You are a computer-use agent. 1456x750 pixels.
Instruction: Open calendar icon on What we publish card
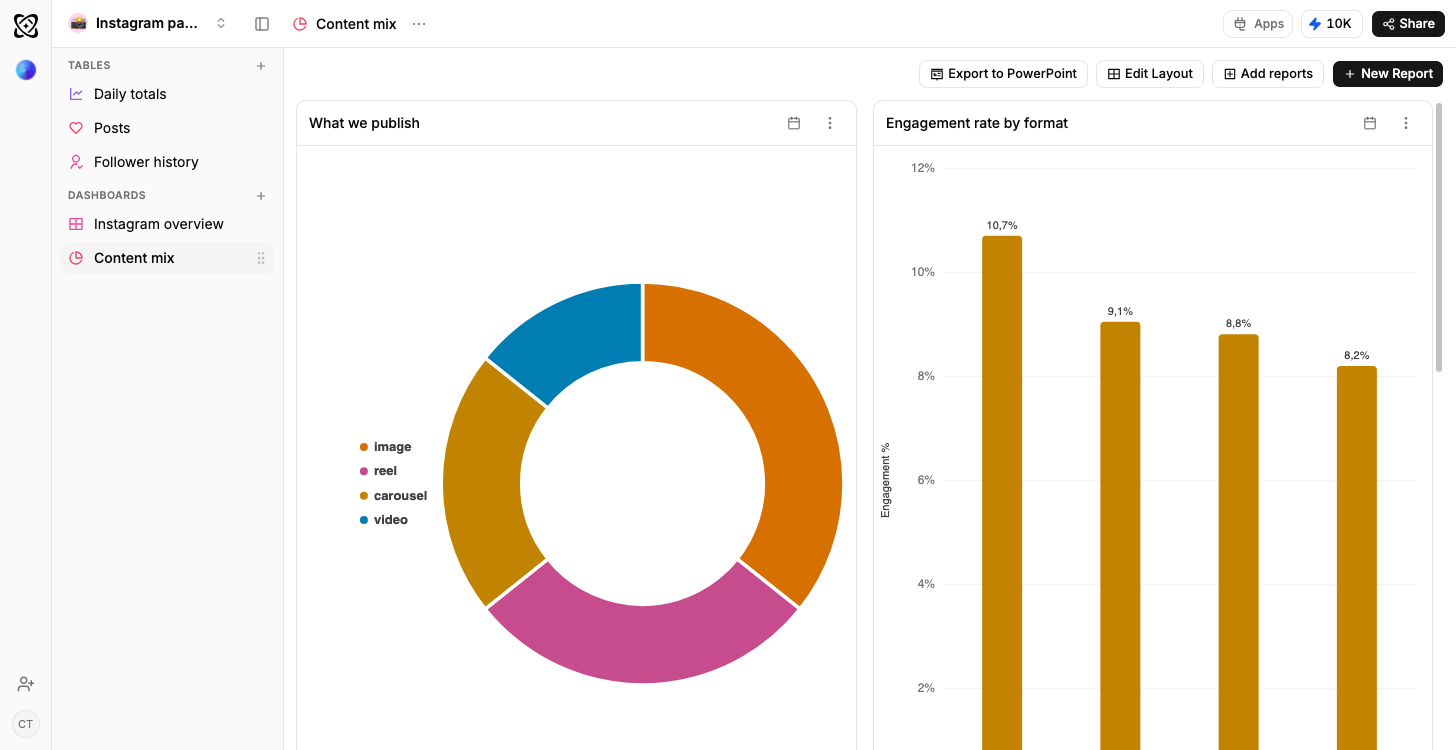pyautogui.click(x=794, y=123)
